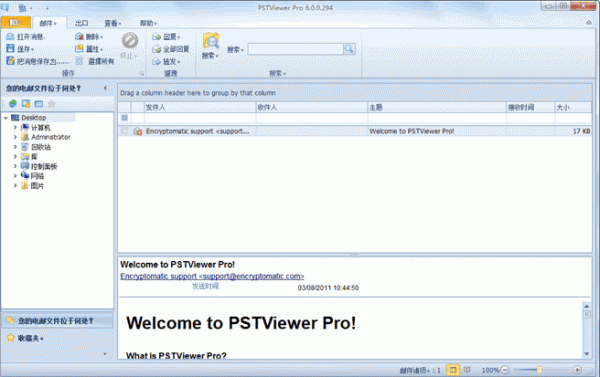Collapse the left folder pane with arrow
This screenshot has height=377, width=600.
[x=105, y=88]
